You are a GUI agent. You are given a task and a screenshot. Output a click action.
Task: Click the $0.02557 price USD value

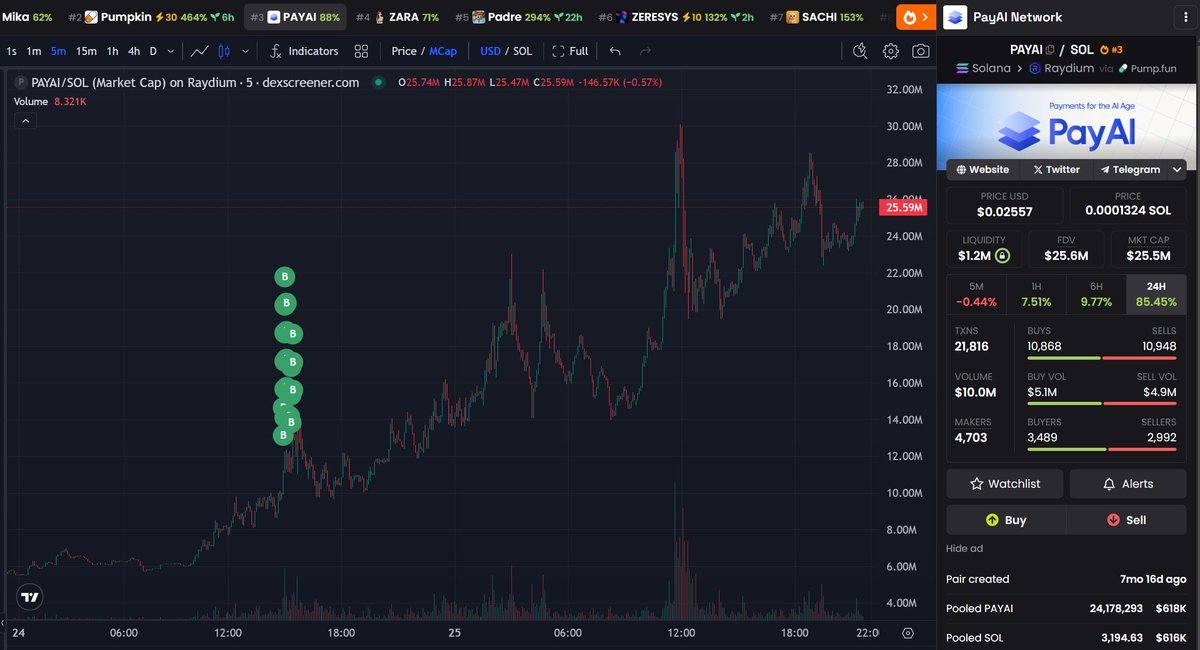pos(1004,212)
